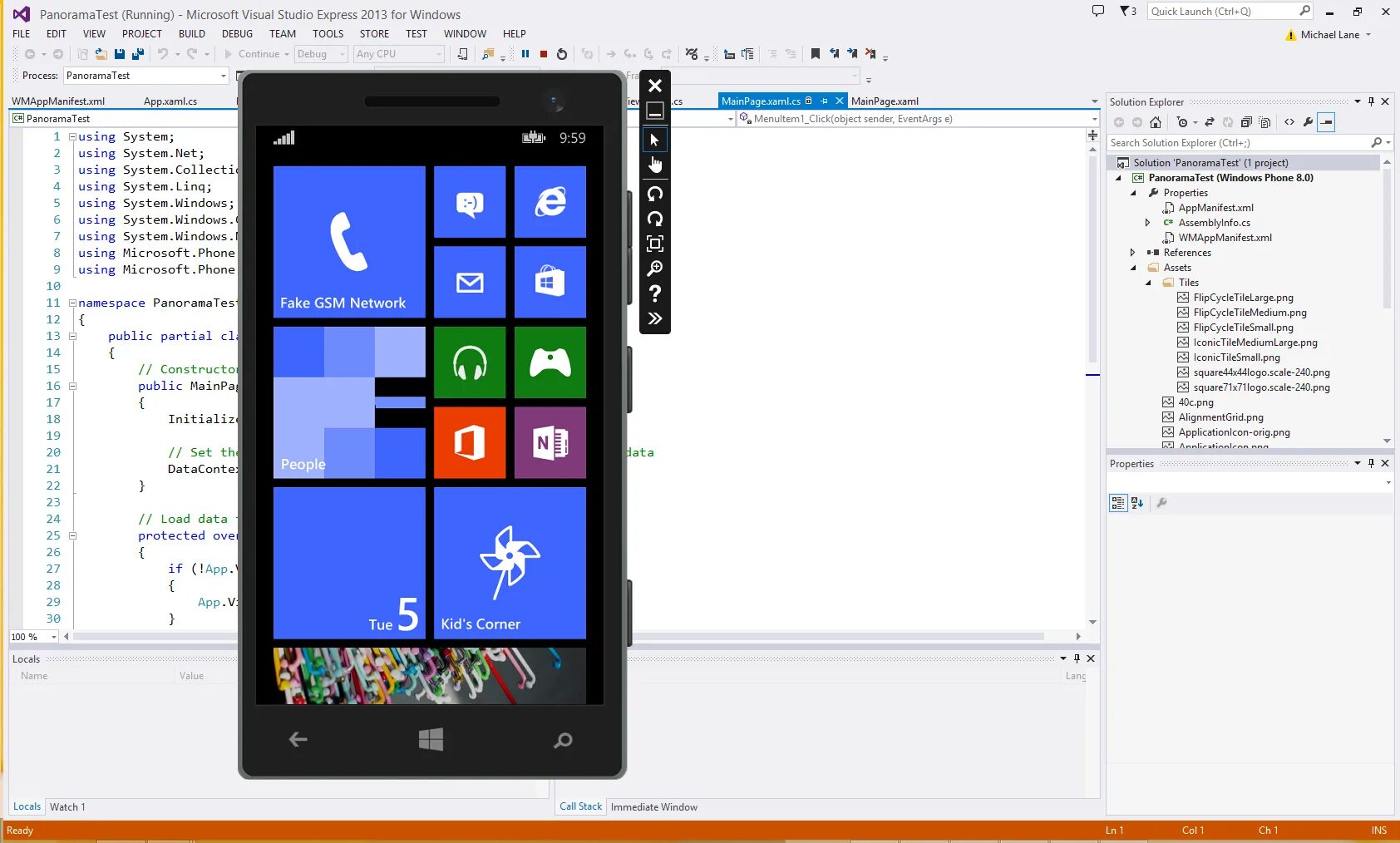
Task: Open the OneNote tile on the phone
Action: click(550, 442)
